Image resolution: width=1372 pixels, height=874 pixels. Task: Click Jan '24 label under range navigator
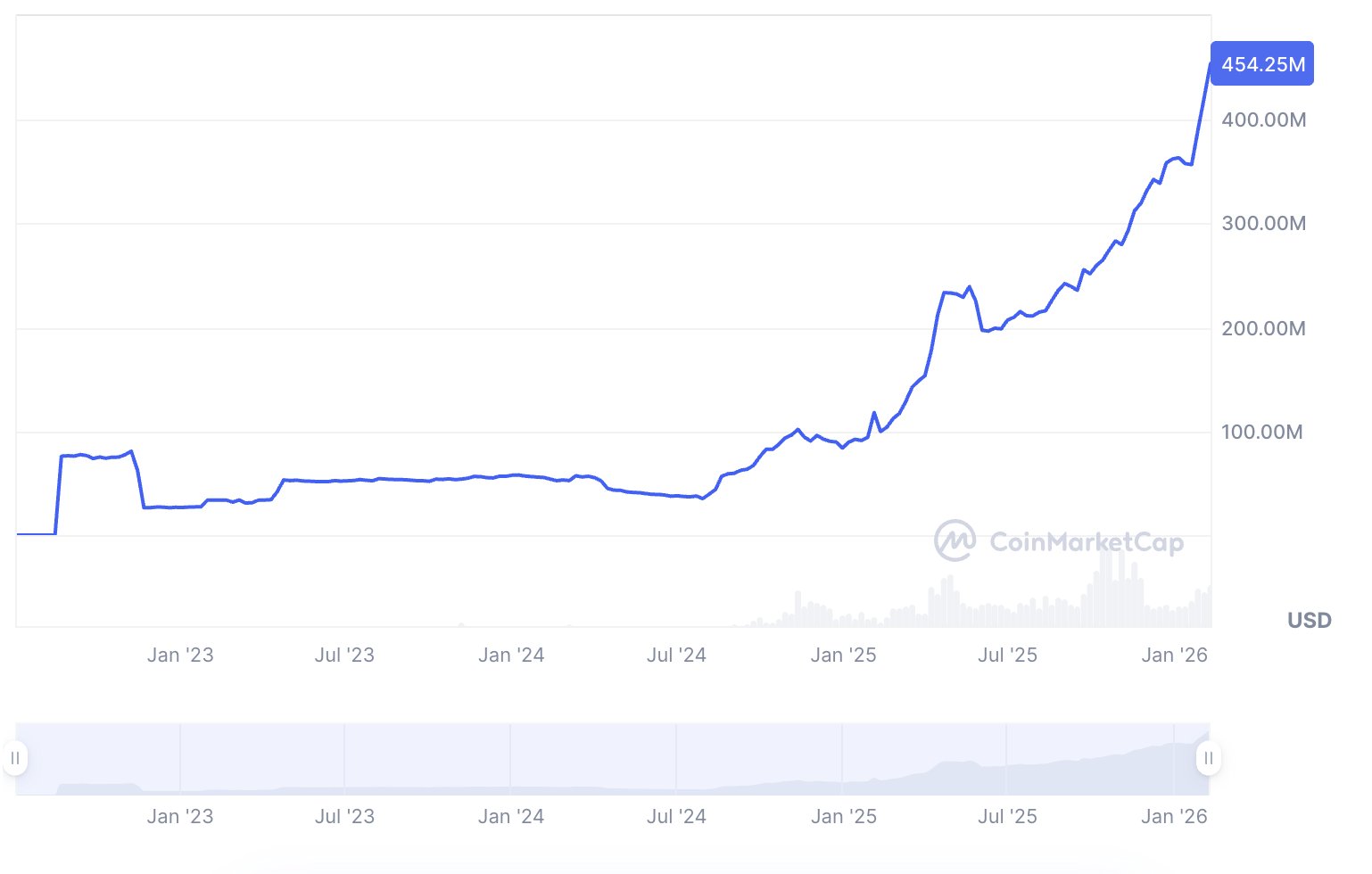[x=511, y=816]
